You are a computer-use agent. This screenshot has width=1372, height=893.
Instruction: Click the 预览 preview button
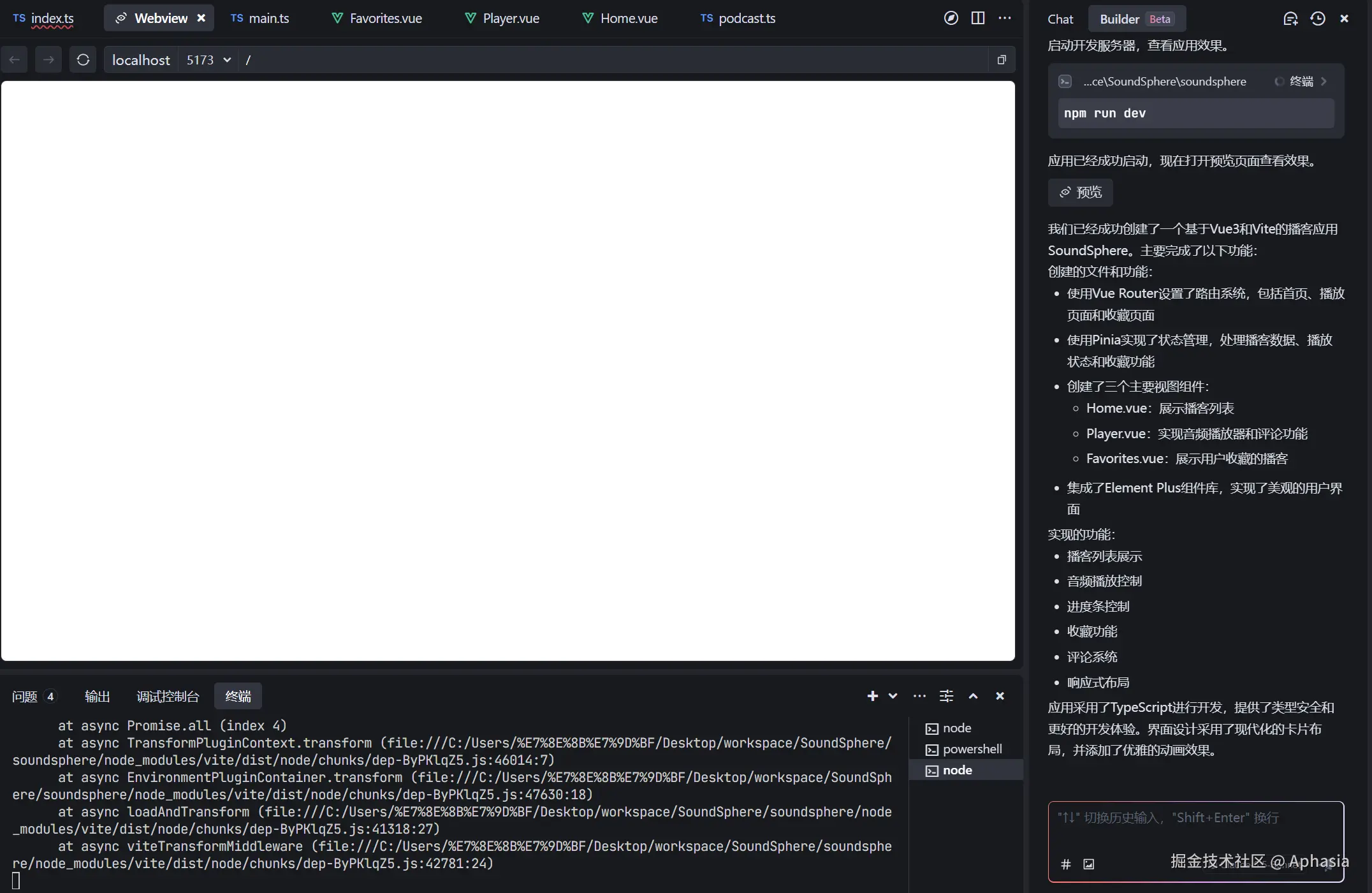coord(1080,192)
